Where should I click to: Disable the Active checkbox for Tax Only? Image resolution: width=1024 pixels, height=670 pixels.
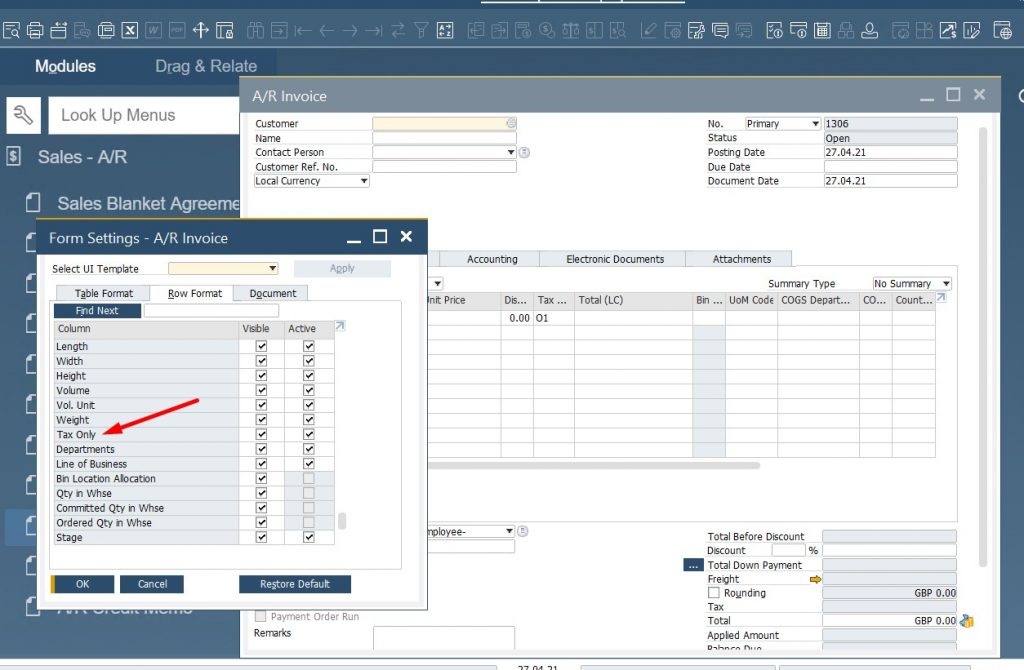[x=309, y=434]
